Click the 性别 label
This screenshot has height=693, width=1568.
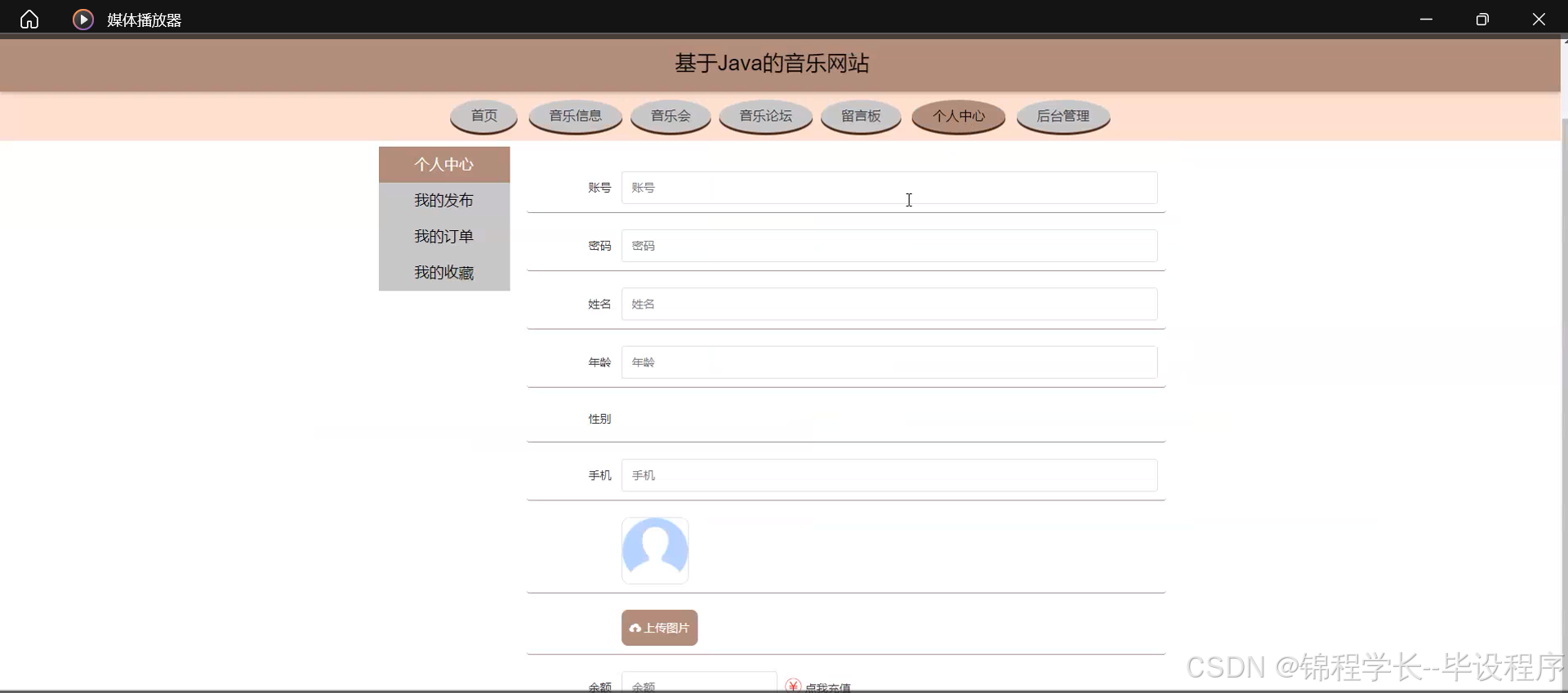pos(599,419)
